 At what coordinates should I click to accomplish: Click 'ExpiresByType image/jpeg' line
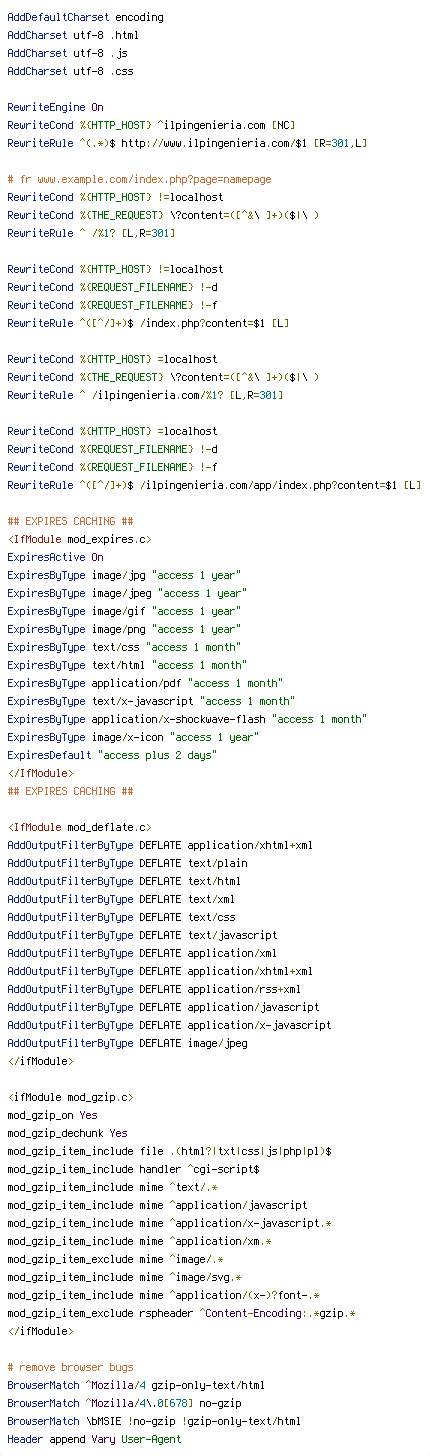(127, 593)
